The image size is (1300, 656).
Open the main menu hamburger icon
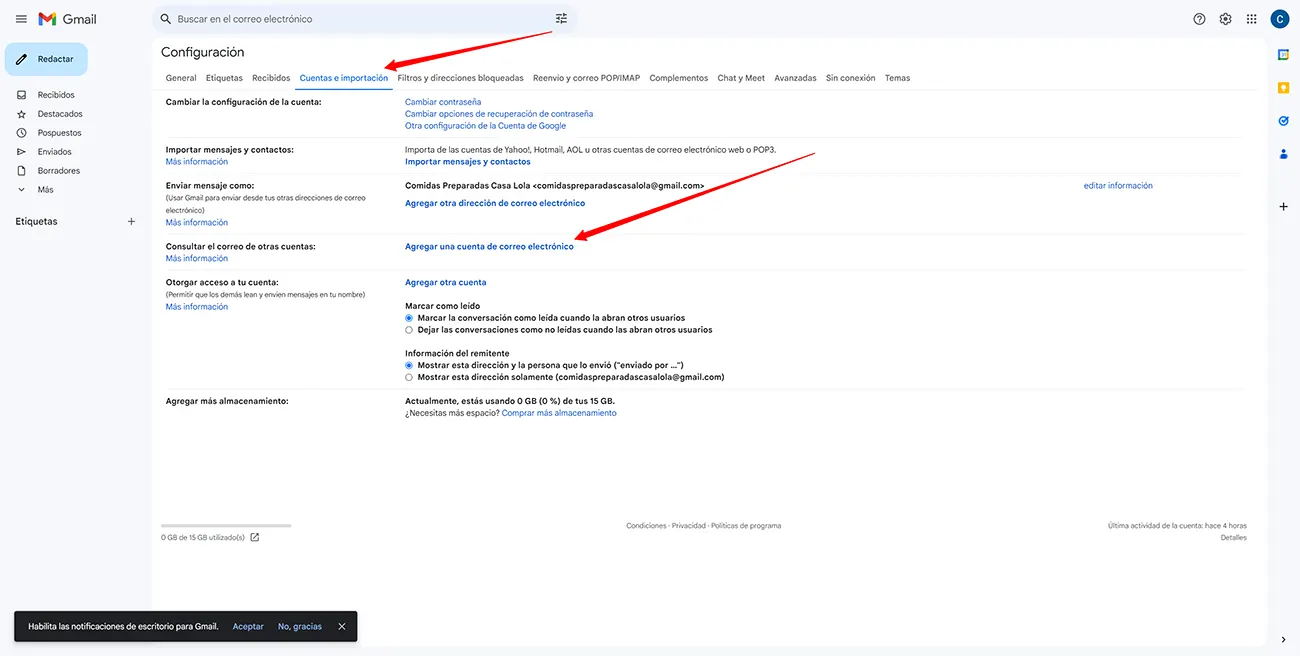(x=21, y=19)
